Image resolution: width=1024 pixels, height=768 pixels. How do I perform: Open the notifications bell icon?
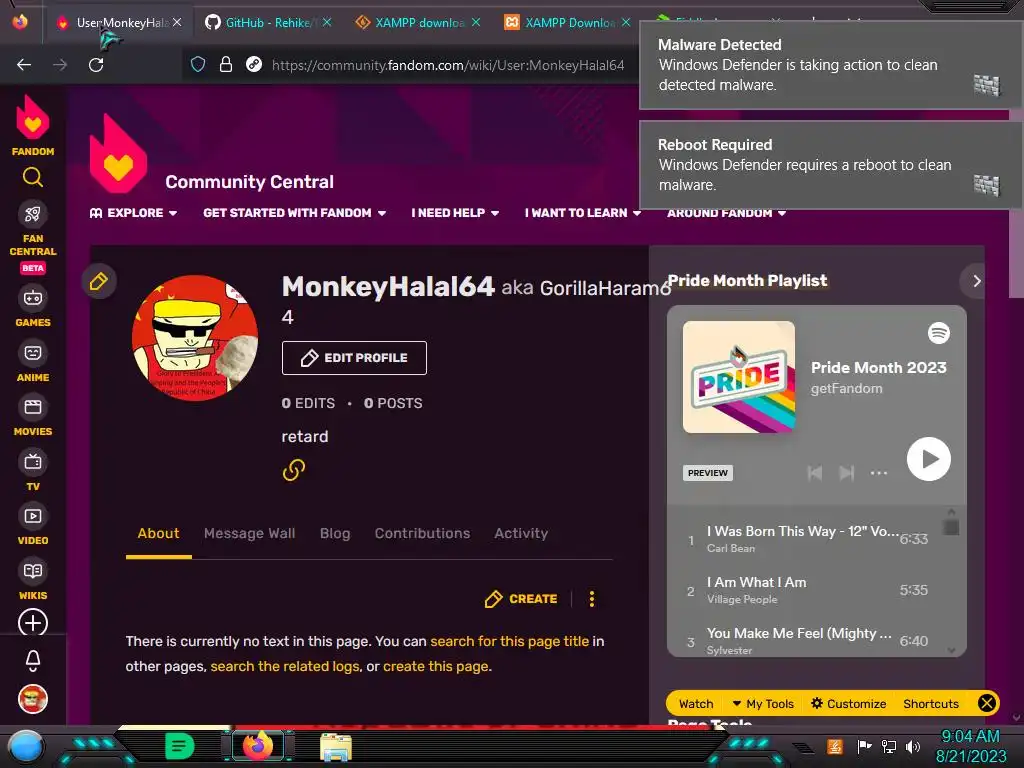(33, 661)
